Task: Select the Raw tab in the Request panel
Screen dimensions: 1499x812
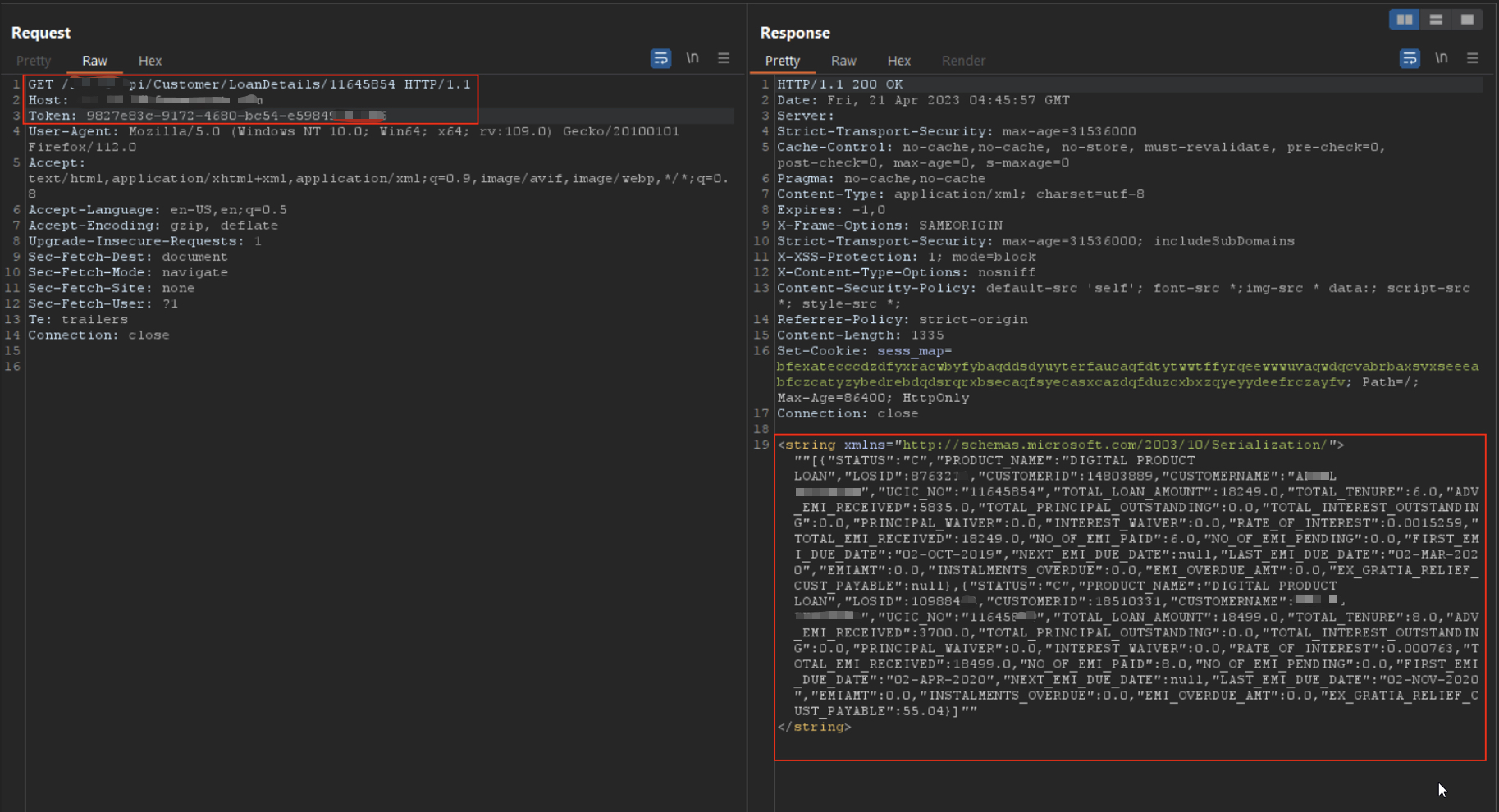Action: pyautogui.click(x=94, y=61)
